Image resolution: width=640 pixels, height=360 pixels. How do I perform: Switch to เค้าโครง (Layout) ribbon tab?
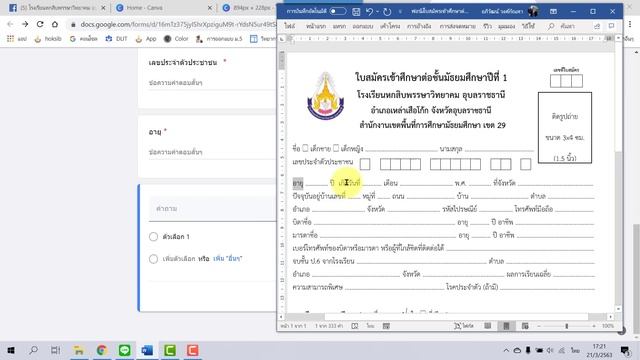tap(390, 26)
